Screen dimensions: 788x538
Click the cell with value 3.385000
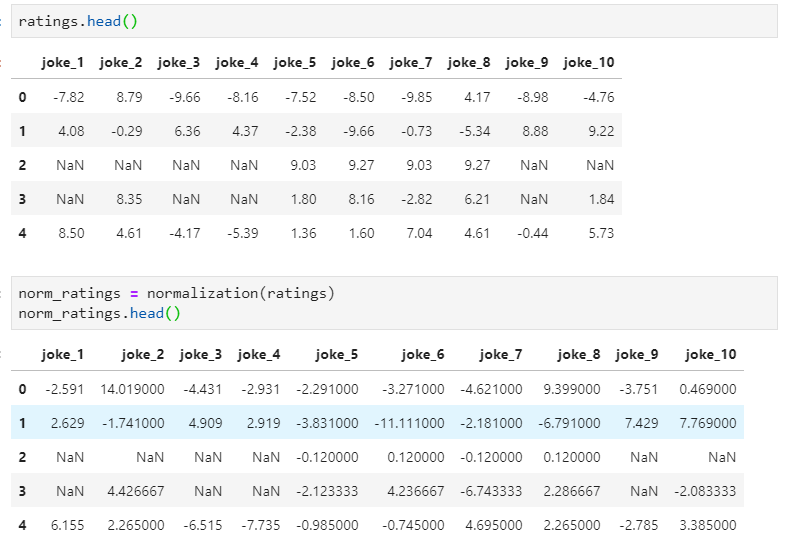(708, 525)
